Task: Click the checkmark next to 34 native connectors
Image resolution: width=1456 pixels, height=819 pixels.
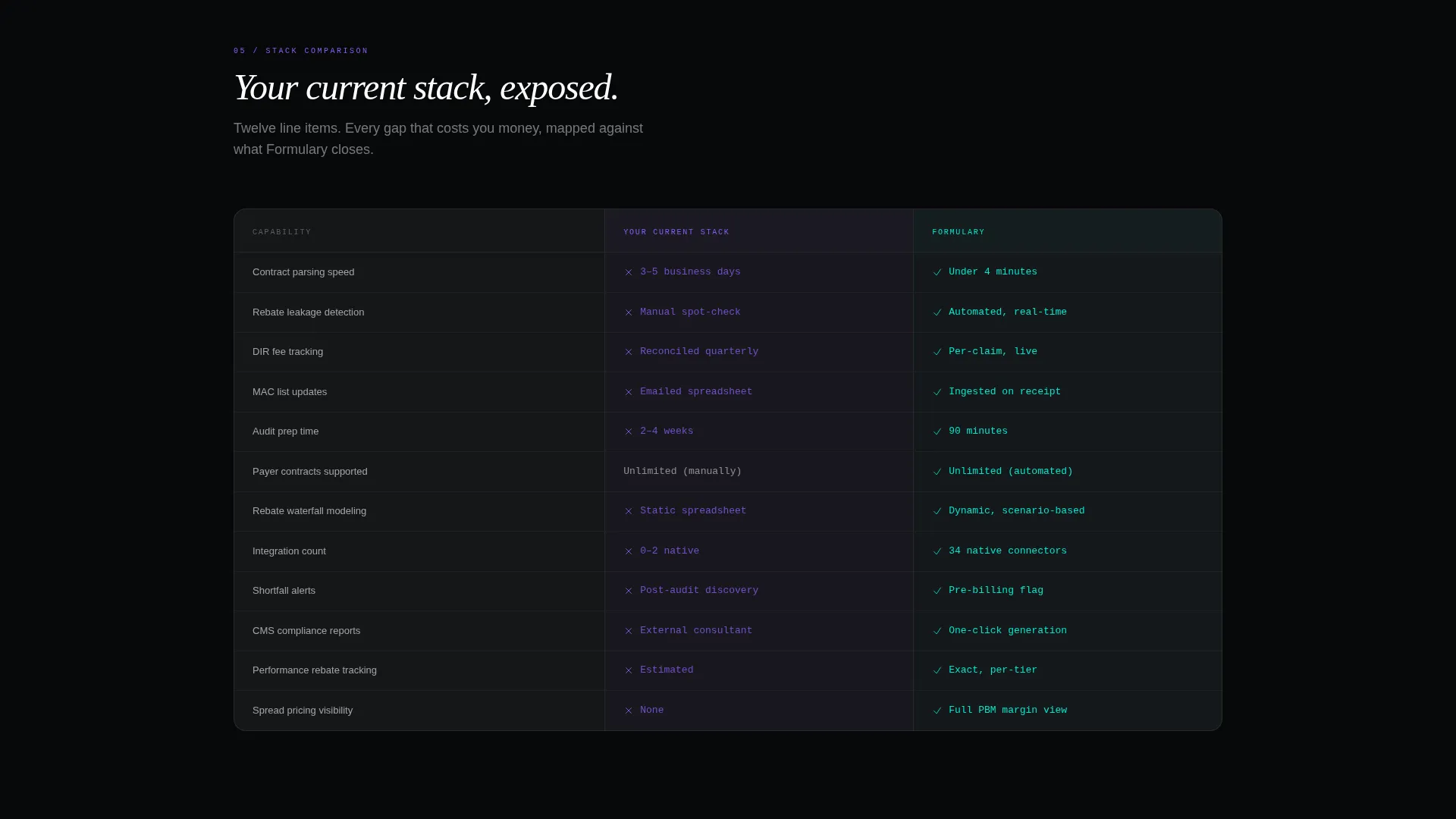Action: [x=937, y=551]
